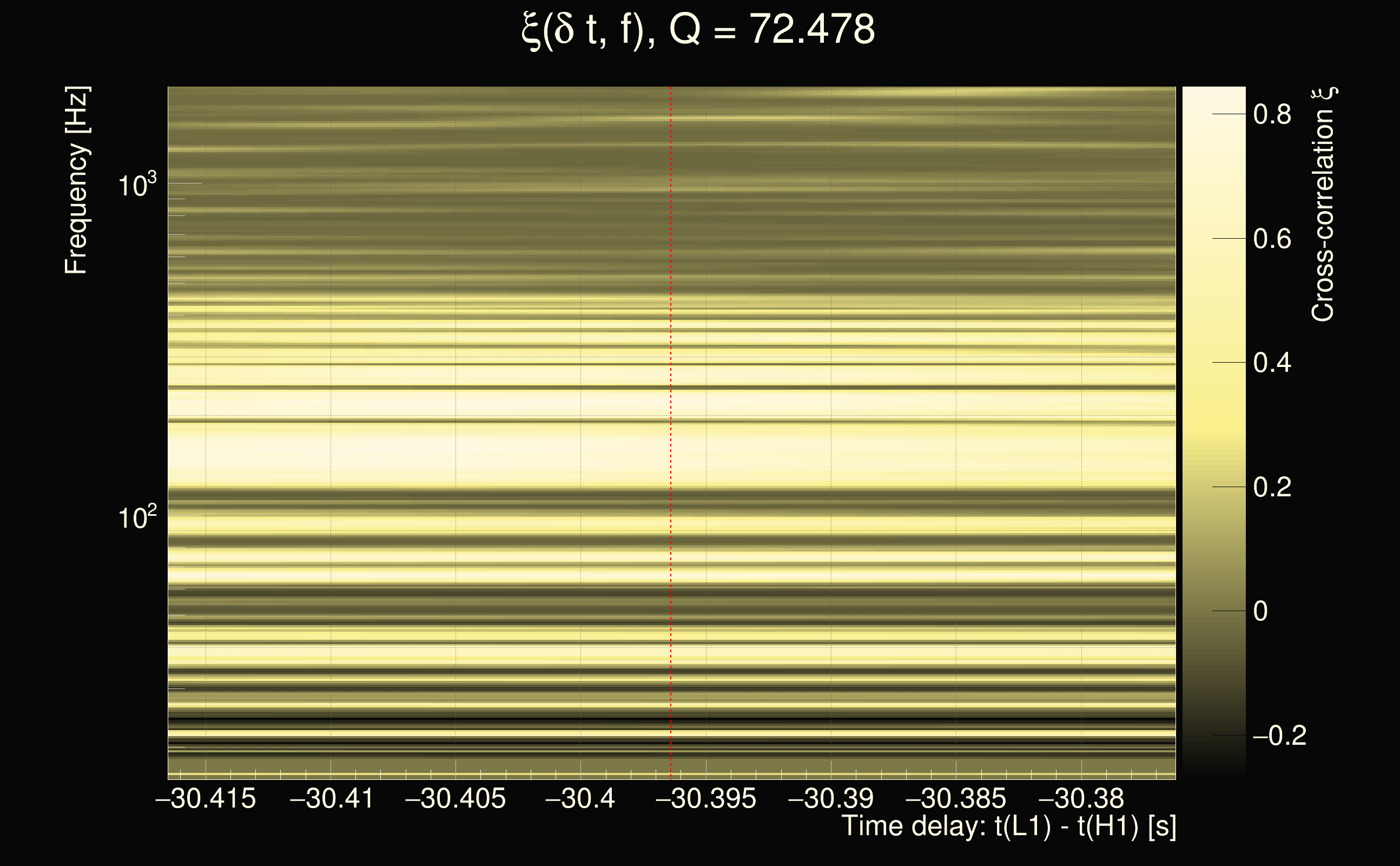Click the -30.39 time delay tick label
The height and width of the screenshot is (866, 1400).
point(830,798)
